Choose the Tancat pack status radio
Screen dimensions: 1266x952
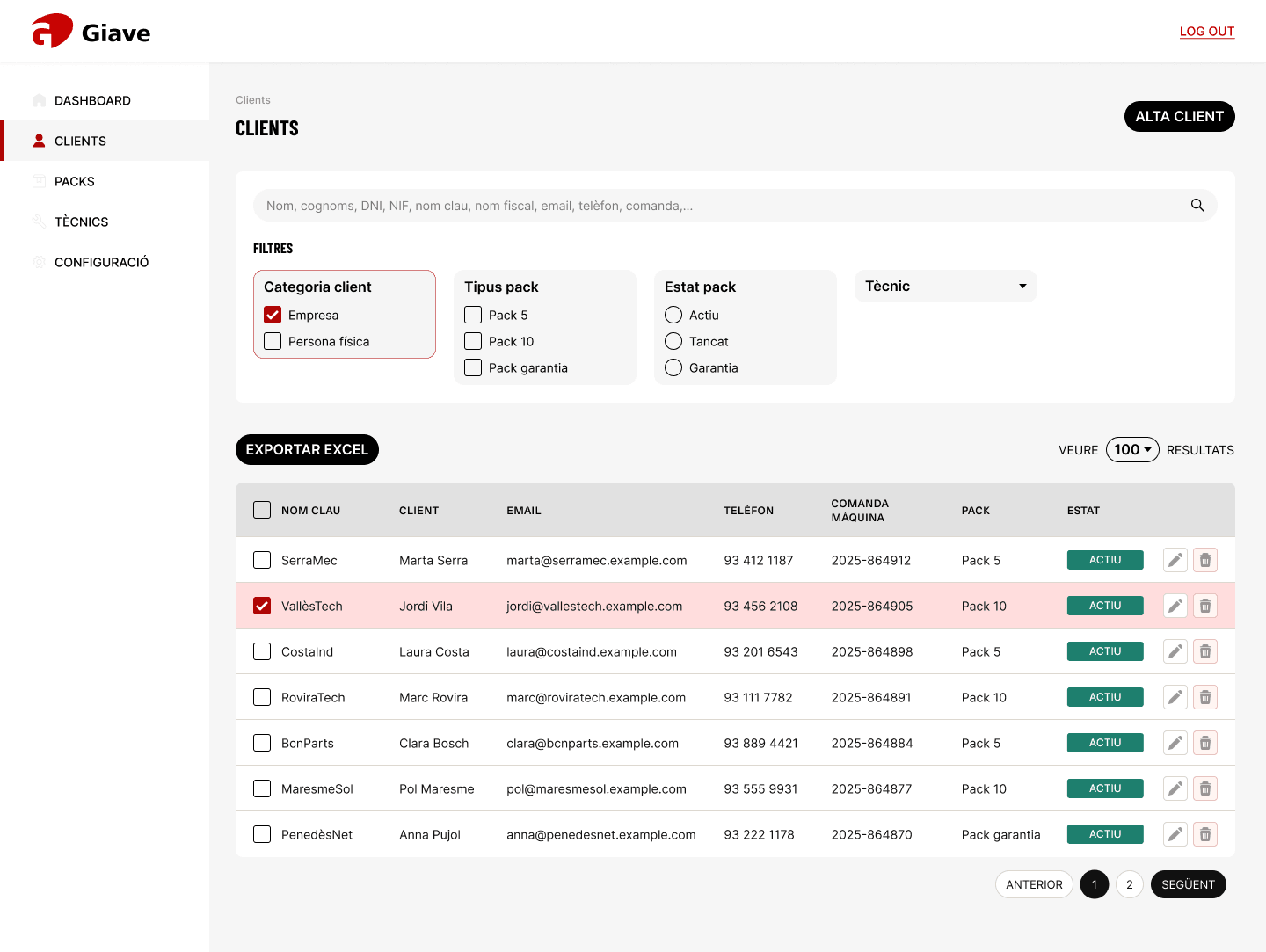[x=673, y=341]
